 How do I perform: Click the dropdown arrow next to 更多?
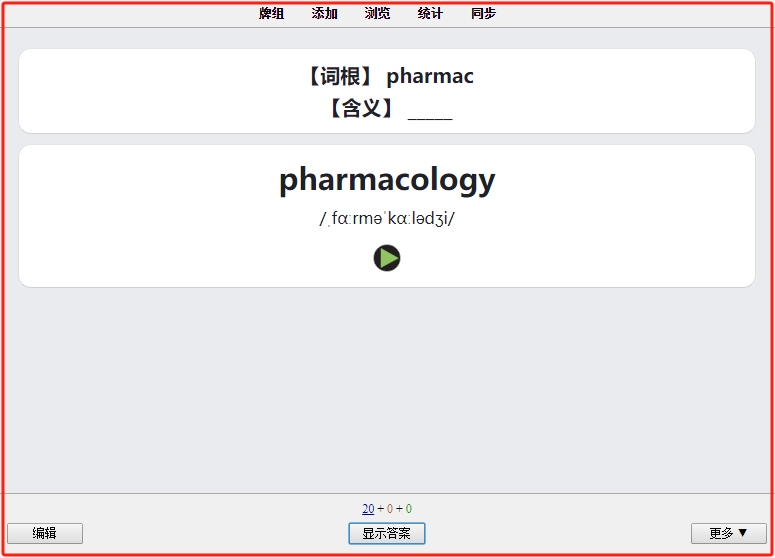(742, 533)
